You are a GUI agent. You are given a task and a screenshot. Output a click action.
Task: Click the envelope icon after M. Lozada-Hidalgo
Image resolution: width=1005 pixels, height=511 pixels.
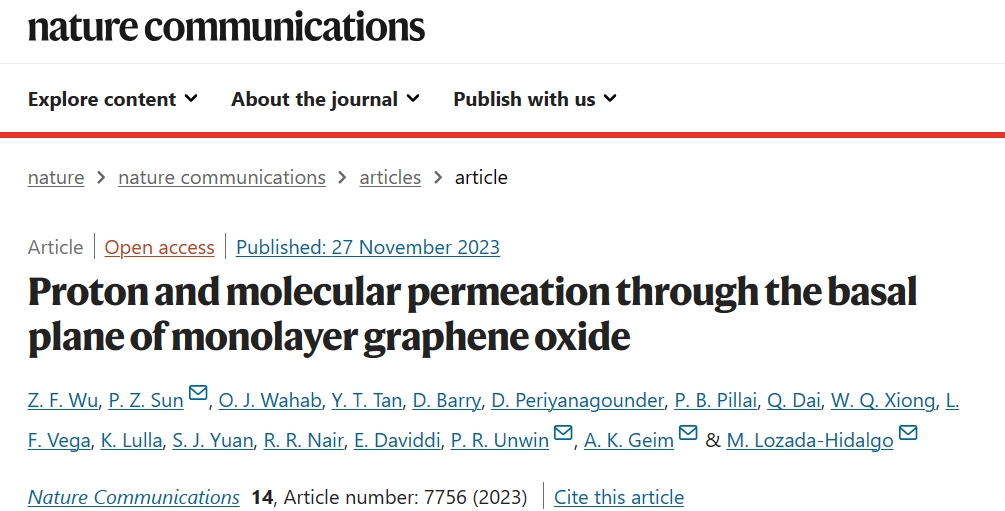tap(908, 433)
